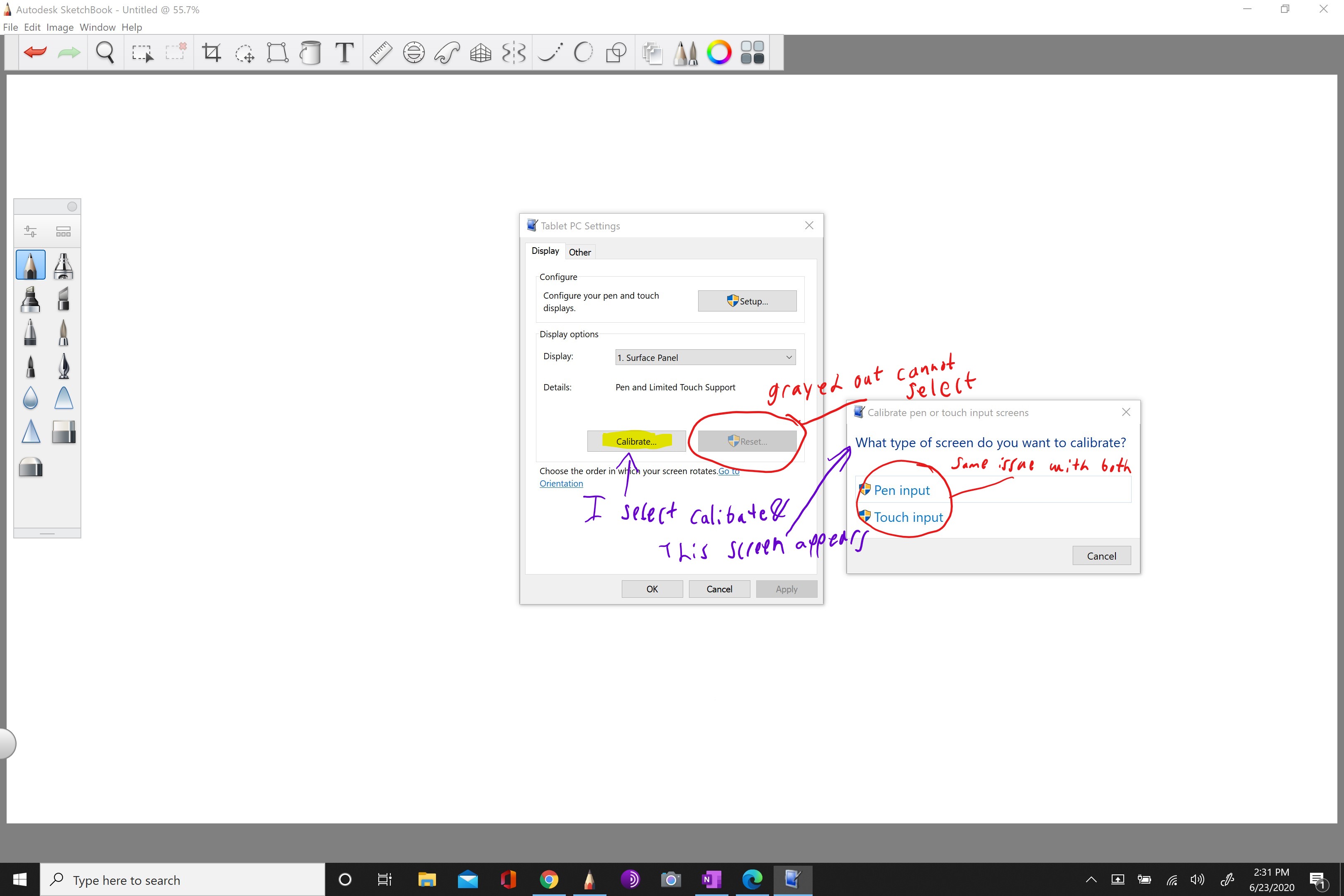
Task: Select the Crop tool
Action: coord(212,53)
